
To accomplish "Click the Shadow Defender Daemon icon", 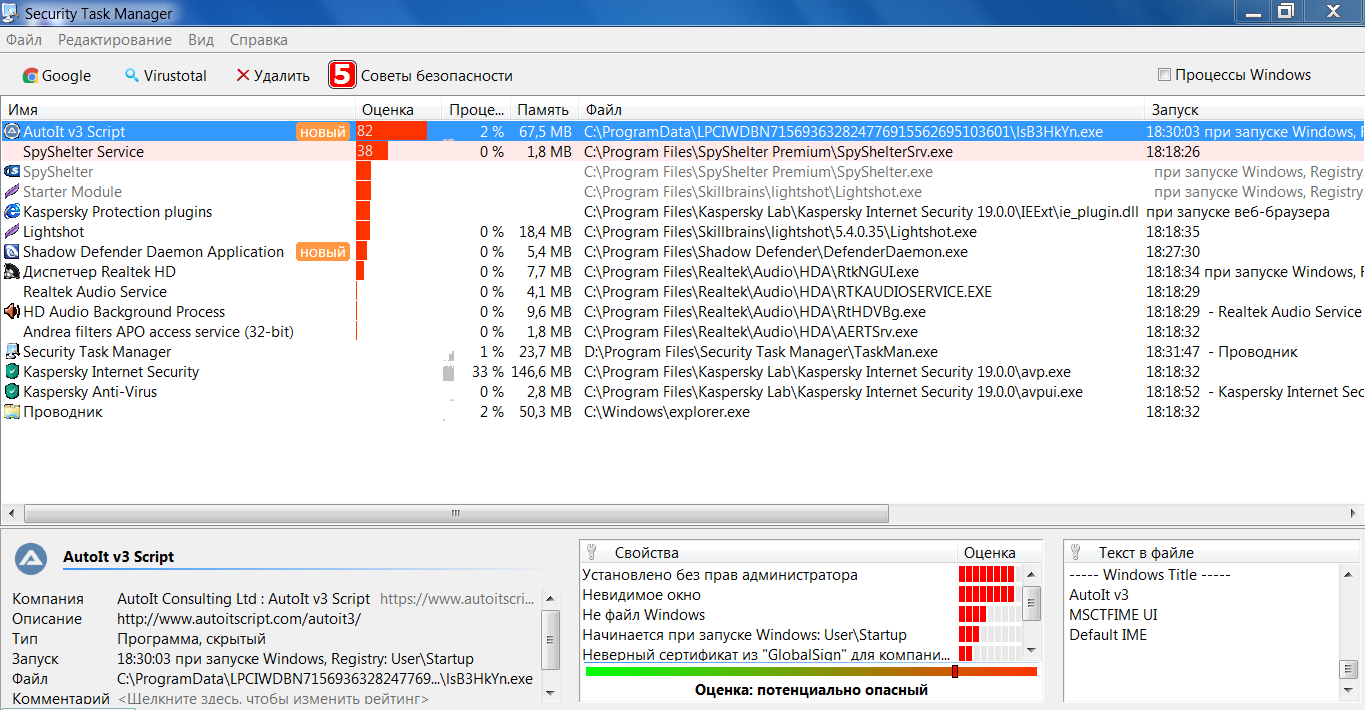I will pyautogui.click(x=12, y=252).
